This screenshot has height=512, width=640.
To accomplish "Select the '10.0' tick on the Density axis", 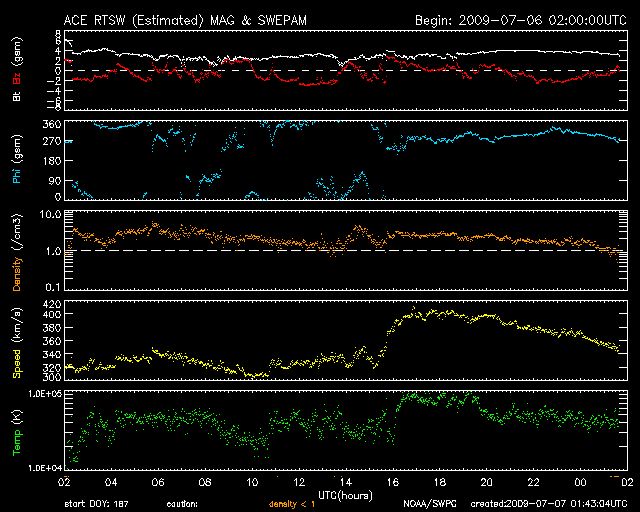I will click(50, 214).
